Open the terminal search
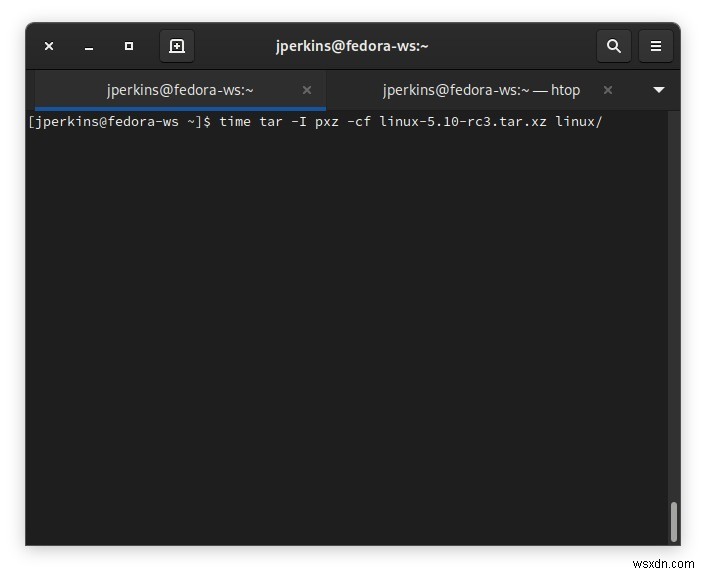 (614, 46)
